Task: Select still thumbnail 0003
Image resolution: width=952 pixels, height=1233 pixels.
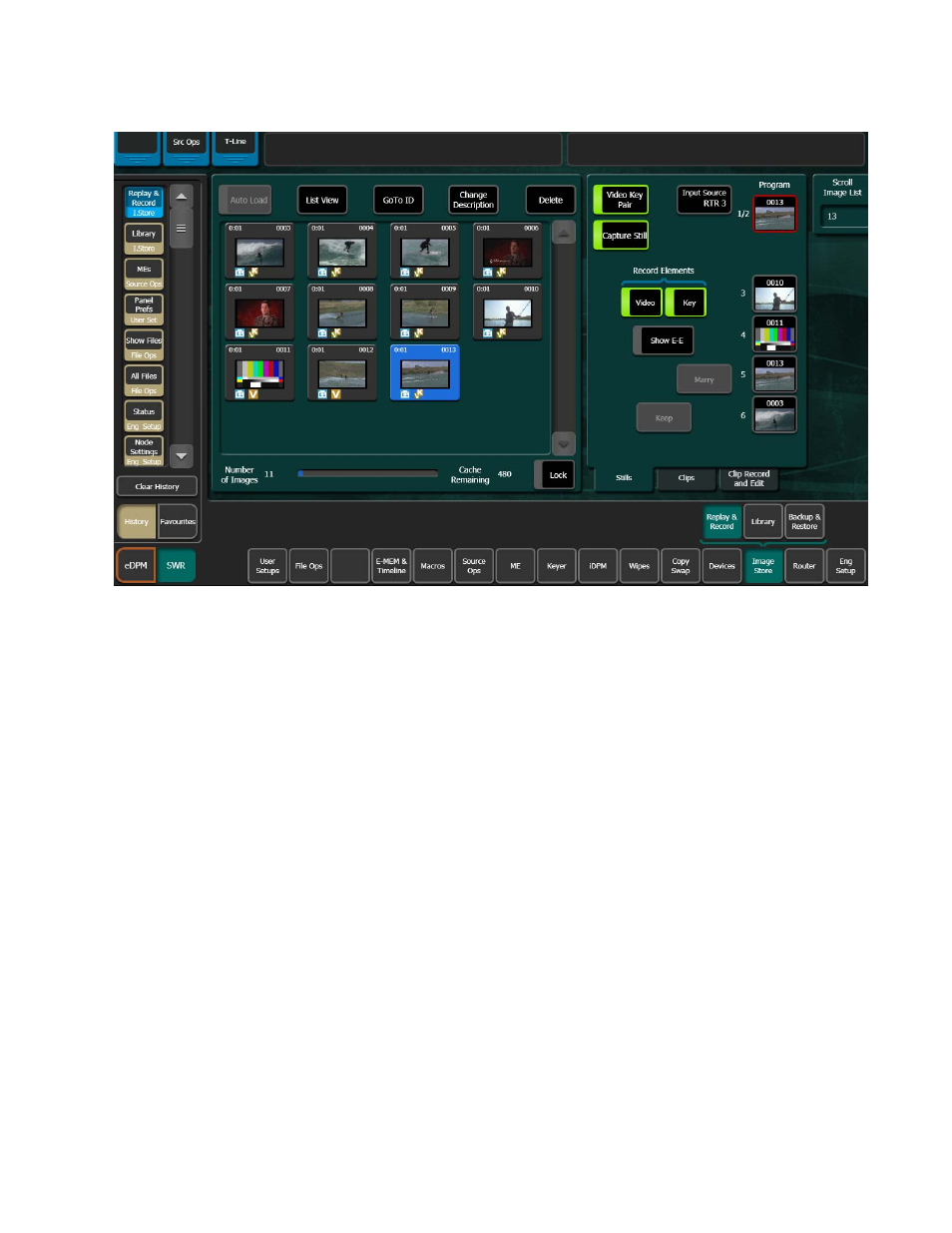Action: point(259,251)
